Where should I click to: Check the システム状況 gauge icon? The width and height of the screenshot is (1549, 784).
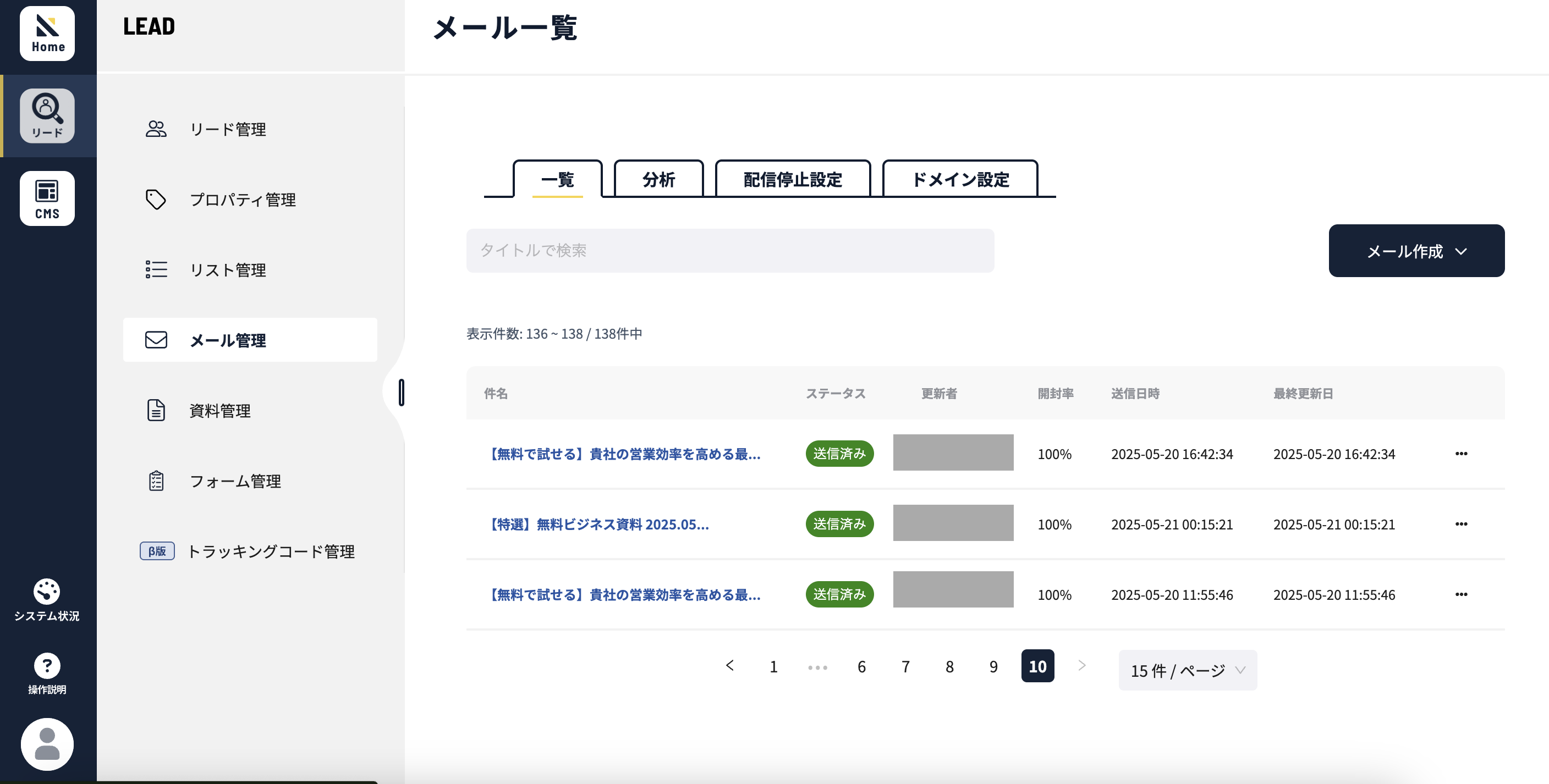pos(47,592)
